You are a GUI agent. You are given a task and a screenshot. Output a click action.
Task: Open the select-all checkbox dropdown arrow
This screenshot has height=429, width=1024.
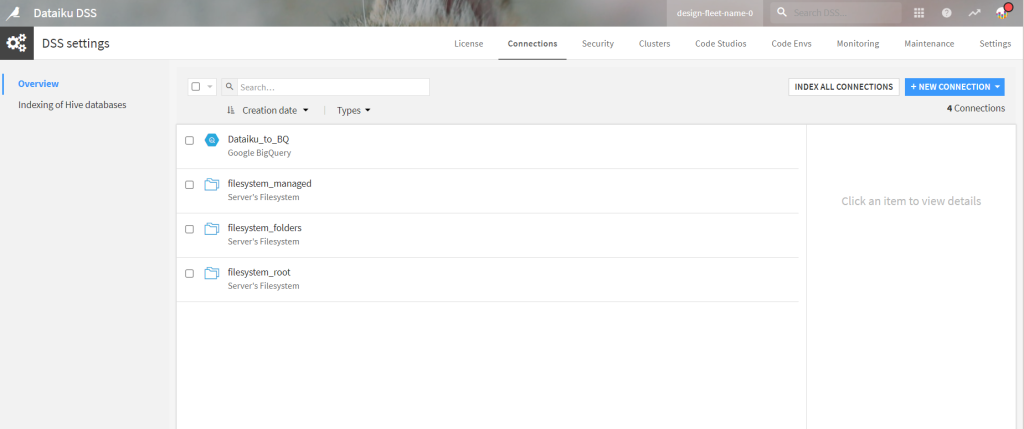click(210, 87)
